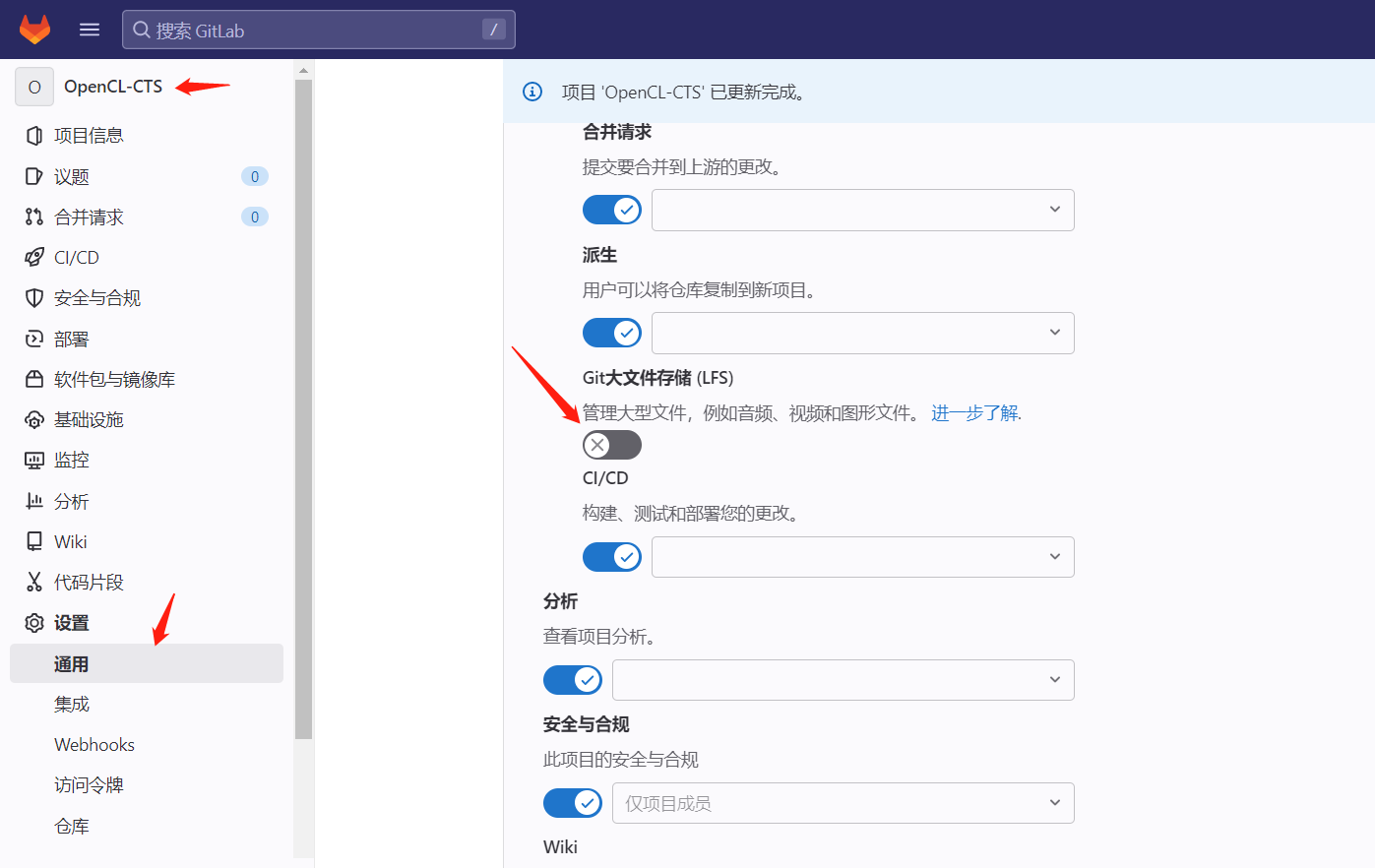Click the 部署 deployment icon

tap(34, 339)
